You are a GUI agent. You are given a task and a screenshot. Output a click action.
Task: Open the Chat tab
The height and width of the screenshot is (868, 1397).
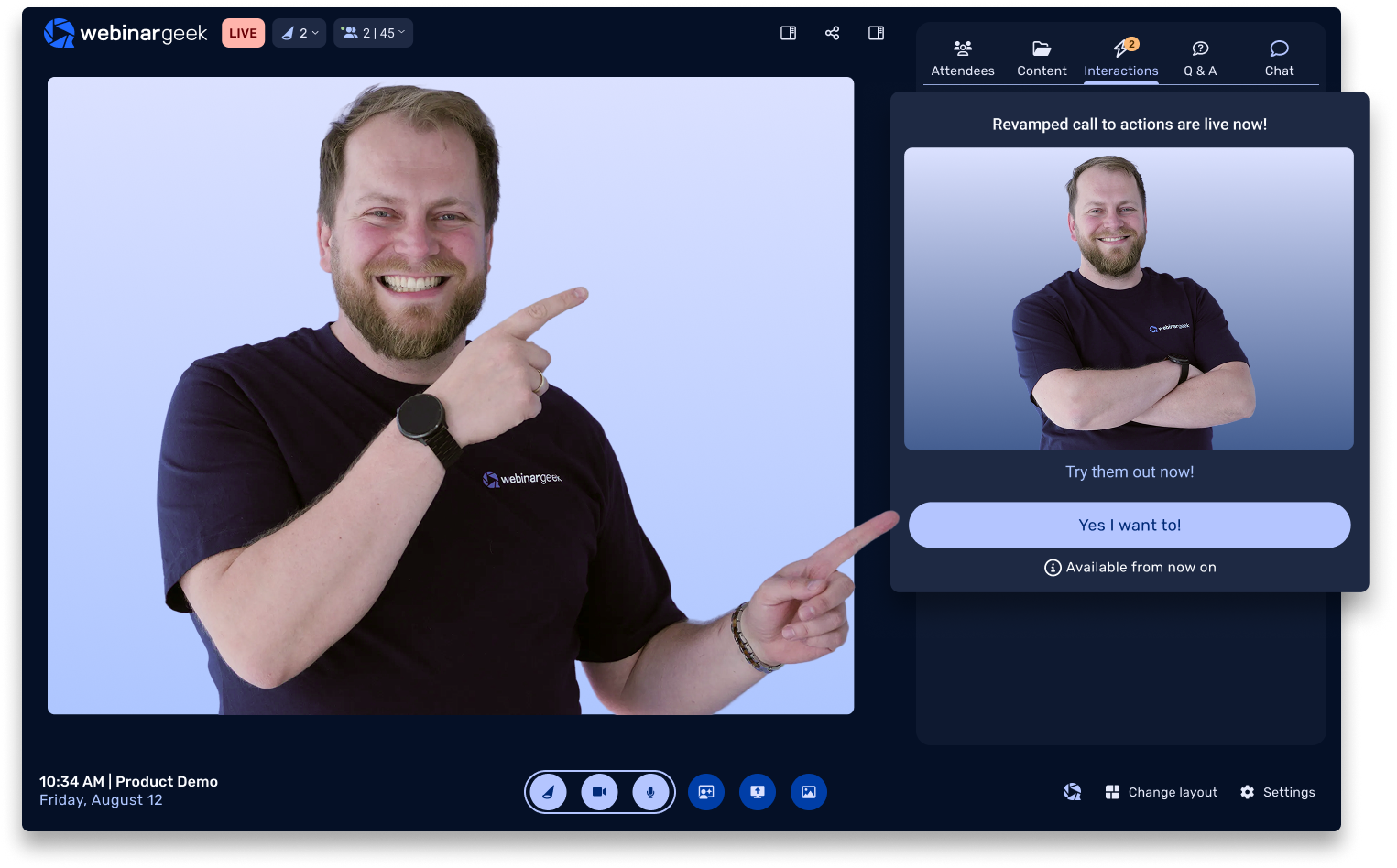pos(1279,59)
